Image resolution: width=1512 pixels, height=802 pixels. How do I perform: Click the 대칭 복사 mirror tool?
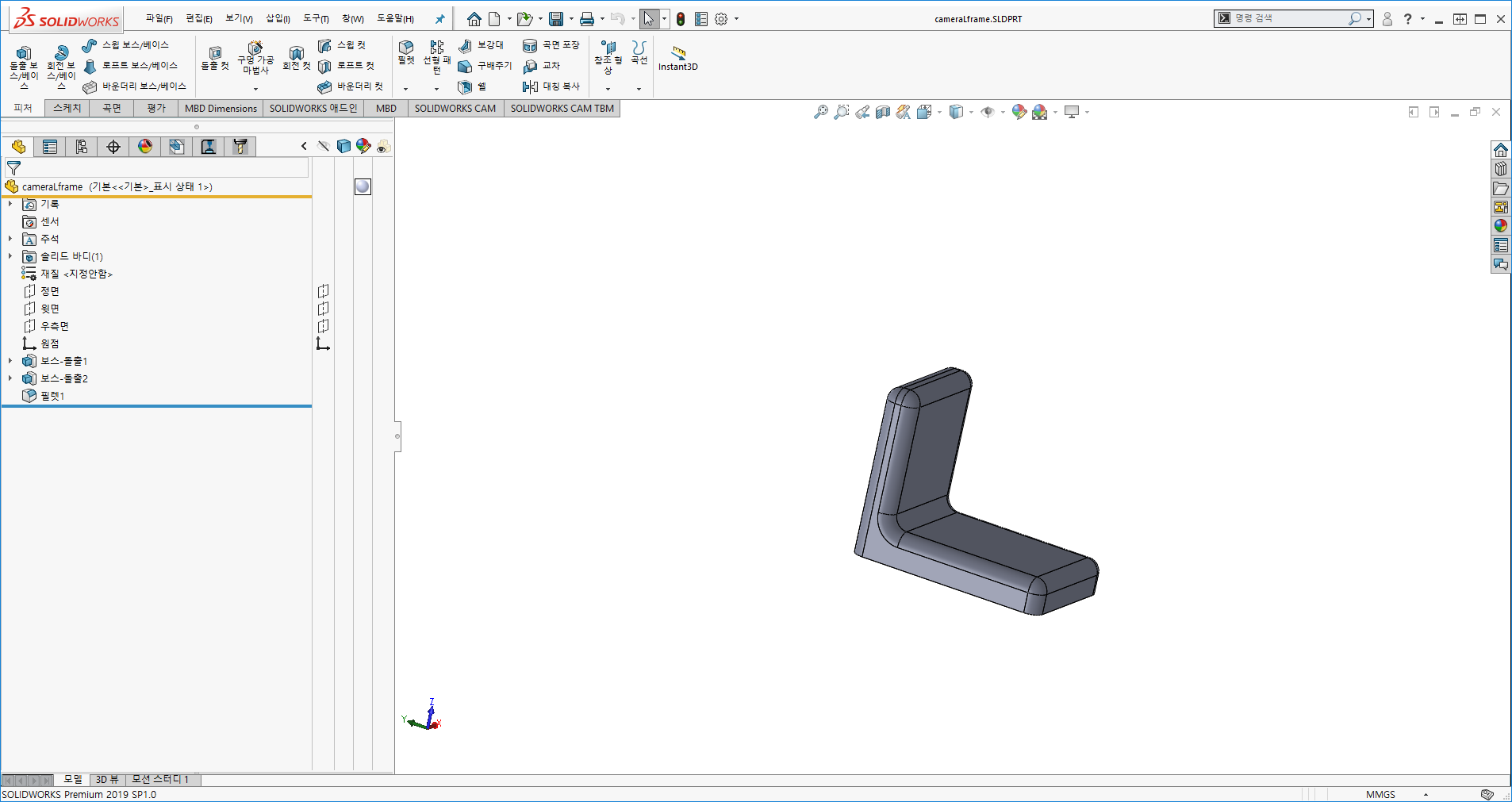(551, 86)
